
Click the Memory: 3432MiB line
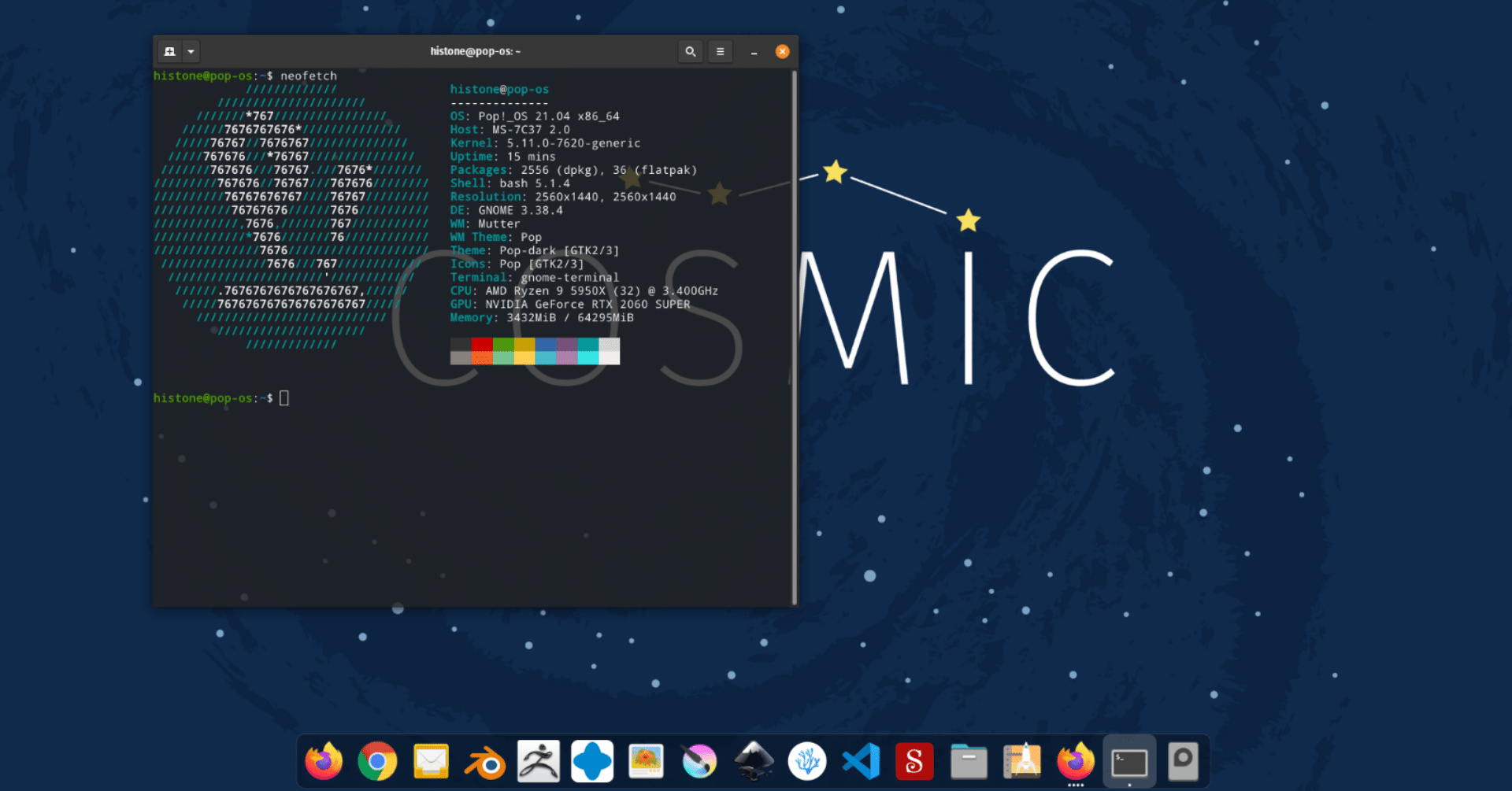pyautogui.click(x=542, y=318)
